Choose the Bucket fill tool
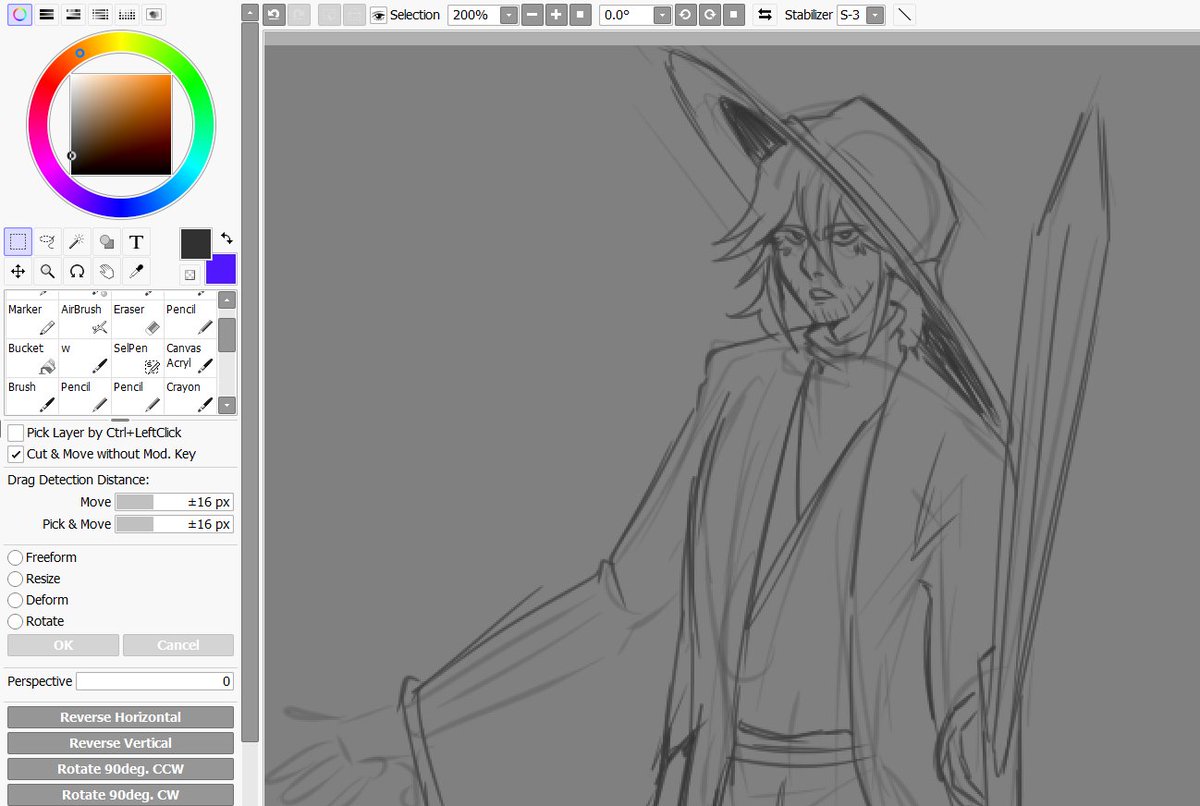The height and width of the screenshot is (806, 1200). coord(31,358)
